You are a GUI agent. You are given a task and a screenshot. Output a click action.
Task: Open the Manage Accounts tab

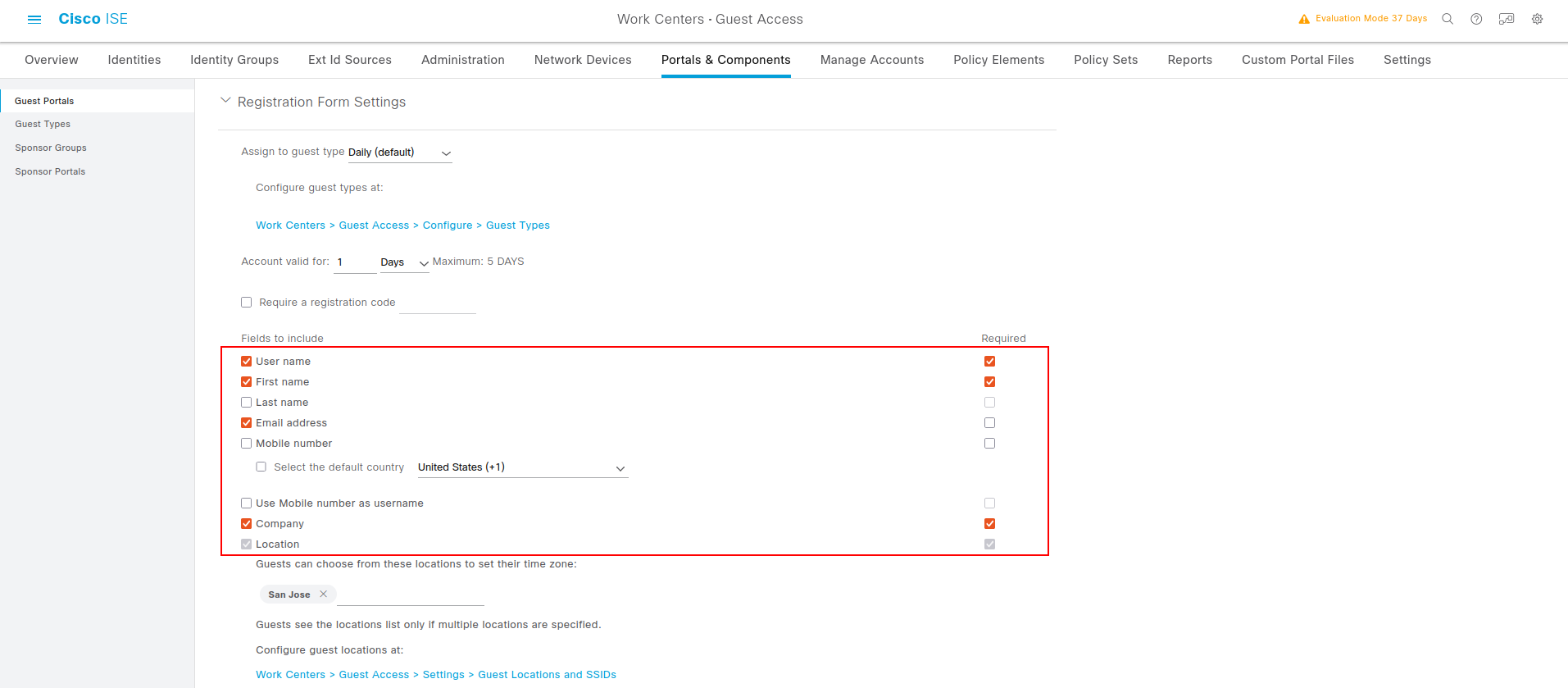pyautogui.click(x=871, y=60)
